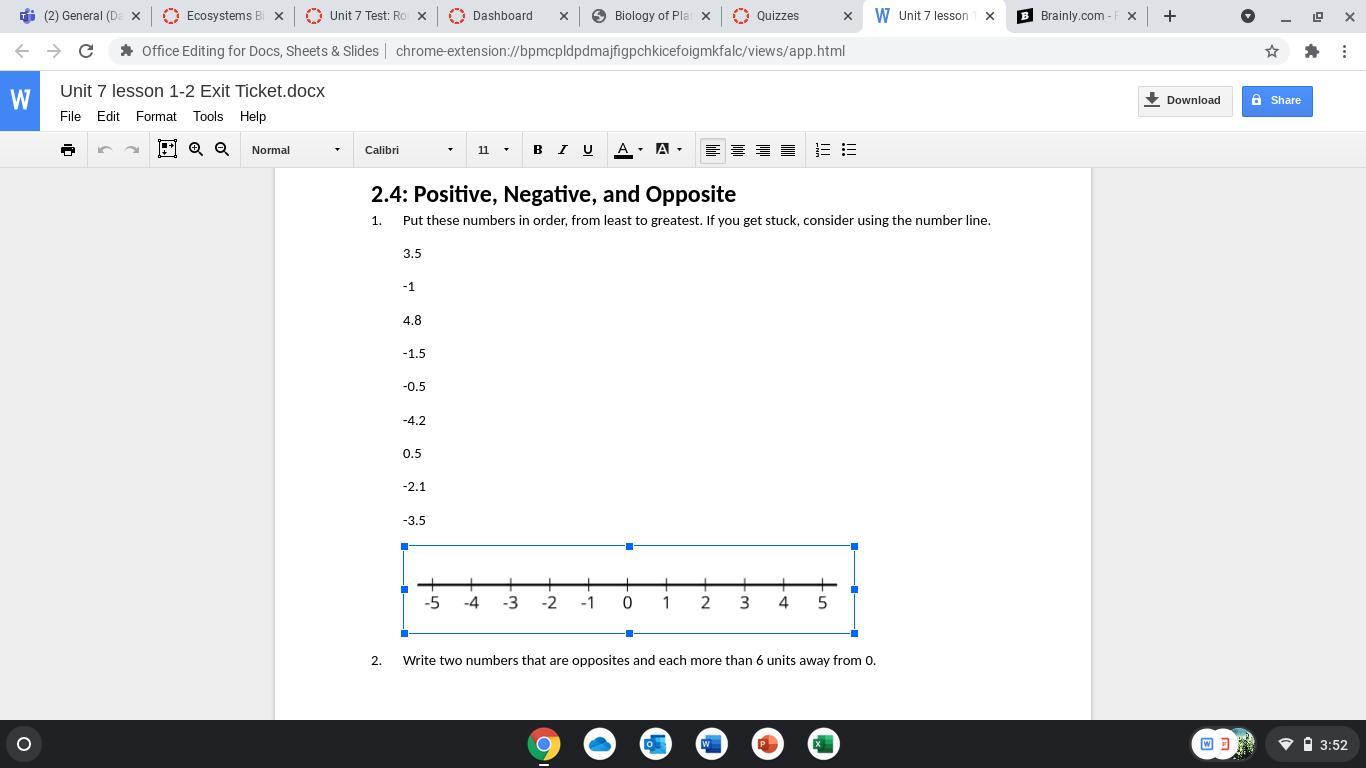
Task: Bookmark page with the star icon
Action: point(1272,51)
